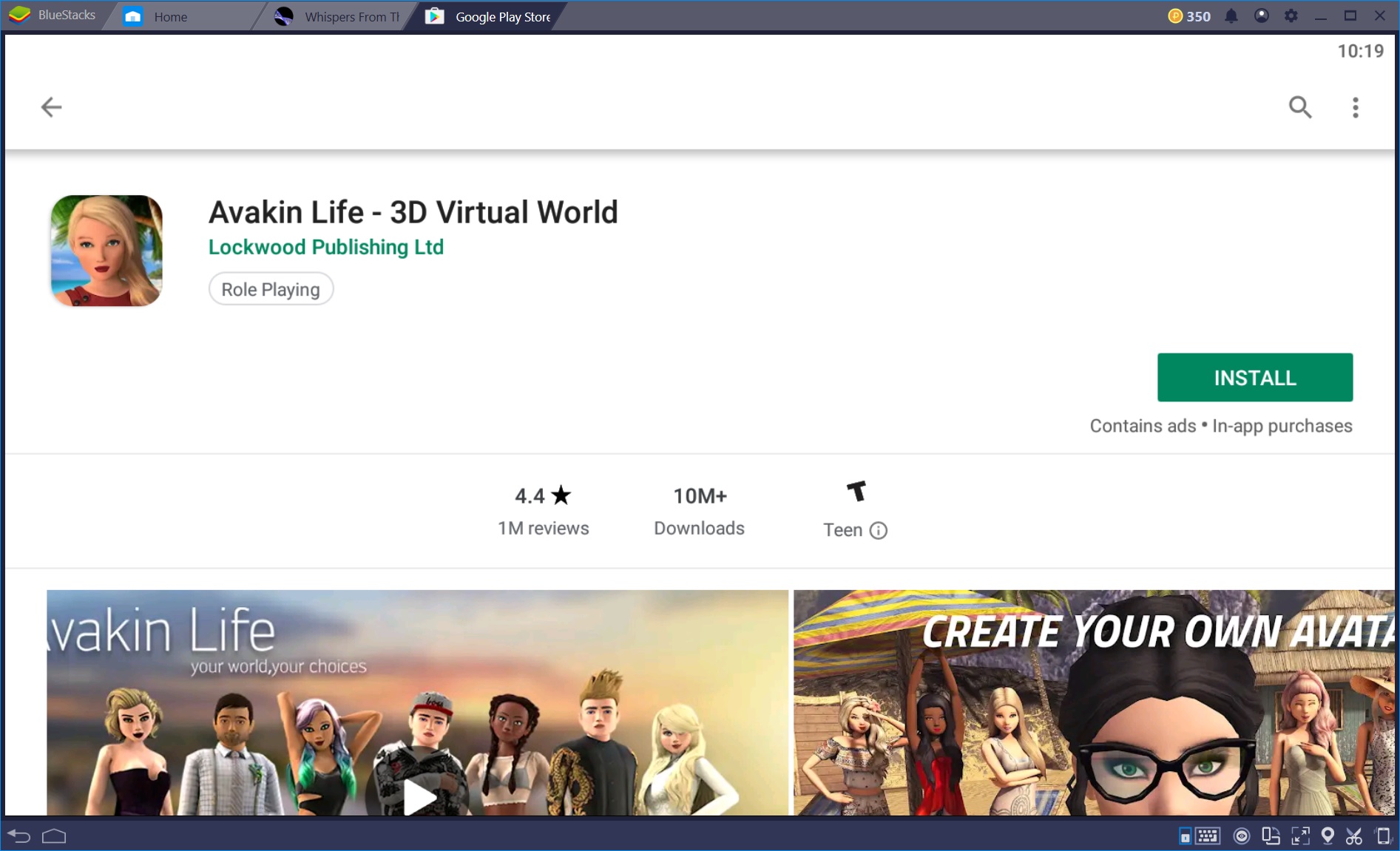The width and height of the screenshot is (1400, 851).
Task: Open the BlueStacks account profile icon
Action: tap(1261, 16)
